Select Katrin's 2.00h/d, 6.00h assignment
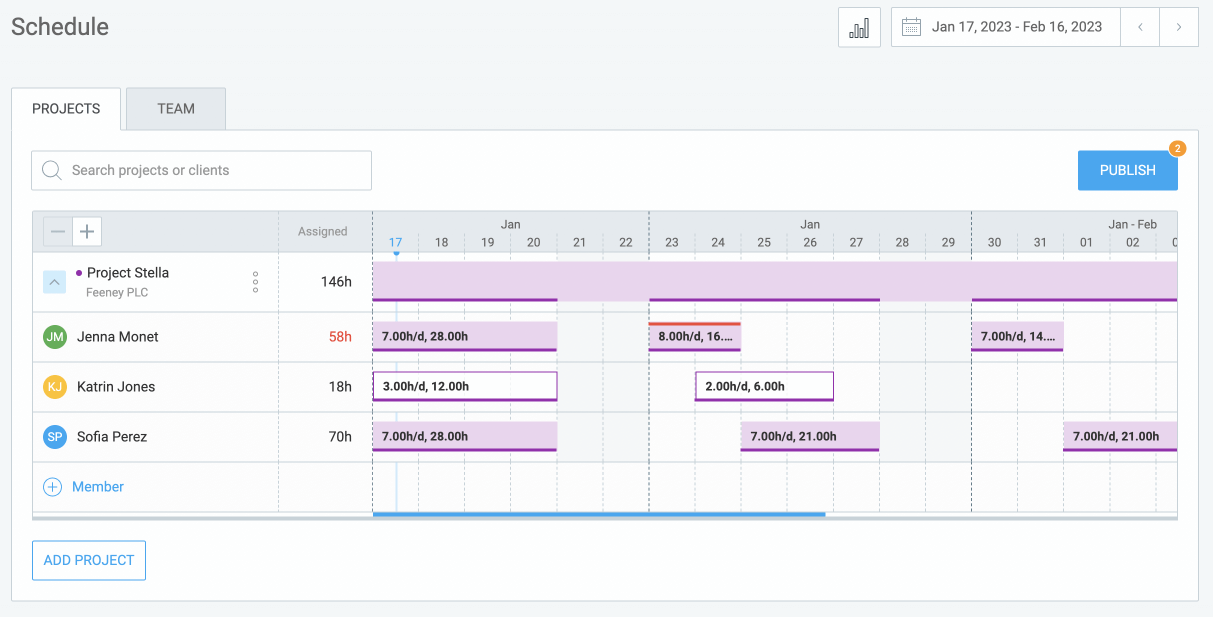 coord(764,387)
